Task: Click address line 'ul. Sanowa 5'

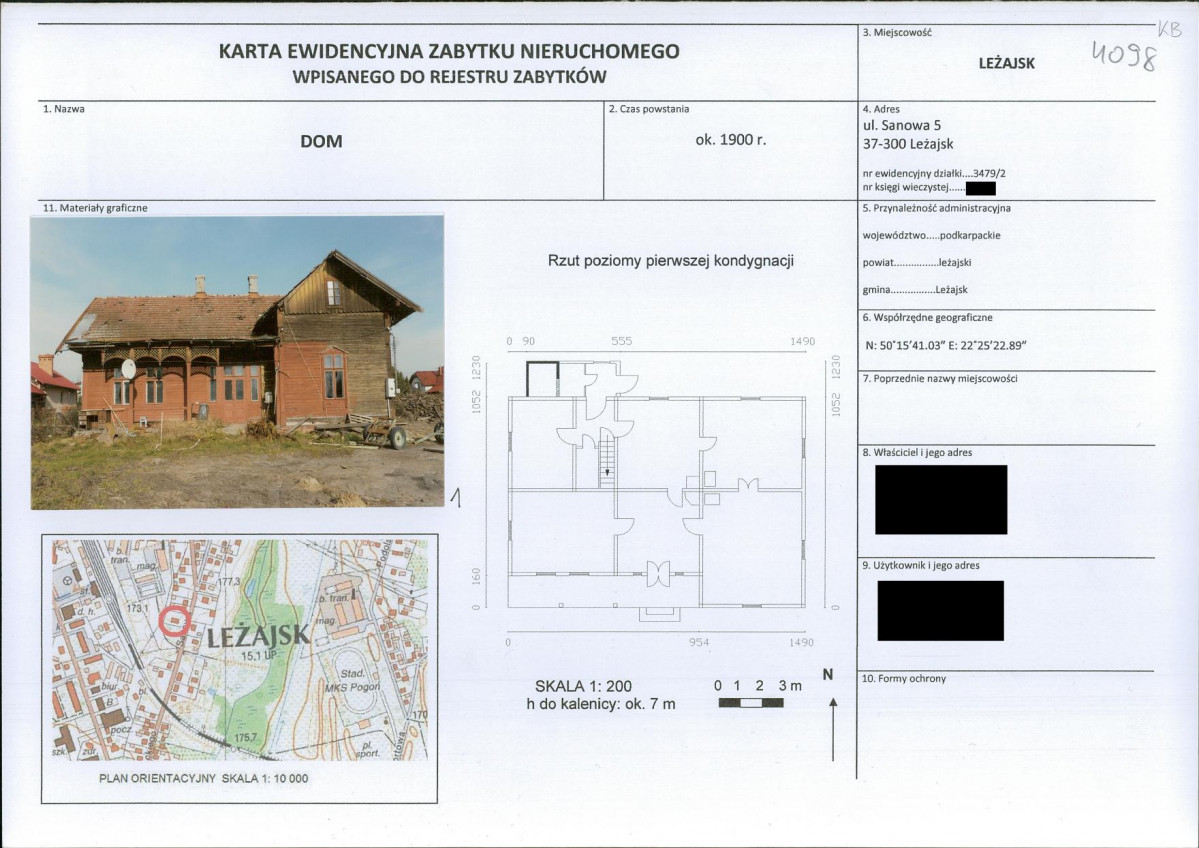Action: click(x=902, y=125)
